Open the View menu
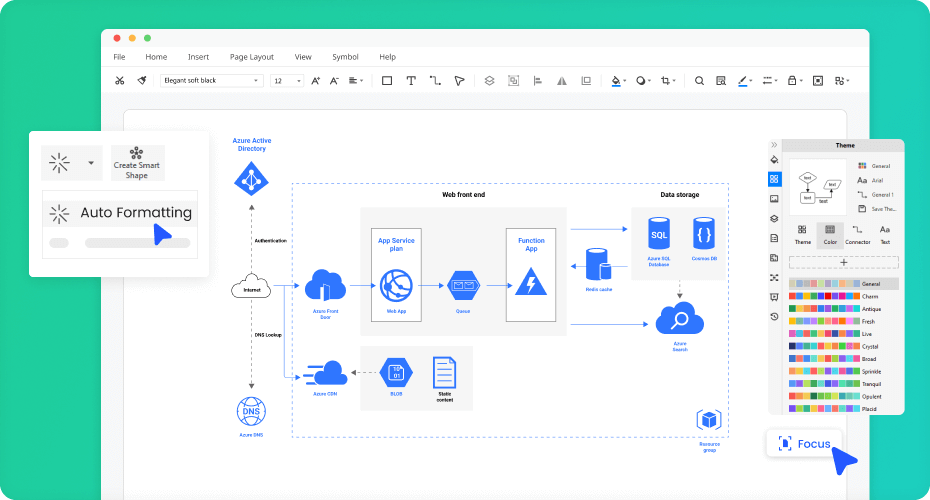Viewport: 930px width, 500px height. (x=303, y=57)
